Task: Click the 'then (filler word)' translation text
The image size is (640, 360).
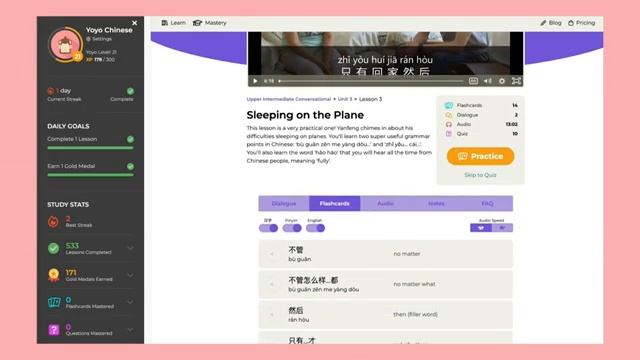Action: click(415, 314)
